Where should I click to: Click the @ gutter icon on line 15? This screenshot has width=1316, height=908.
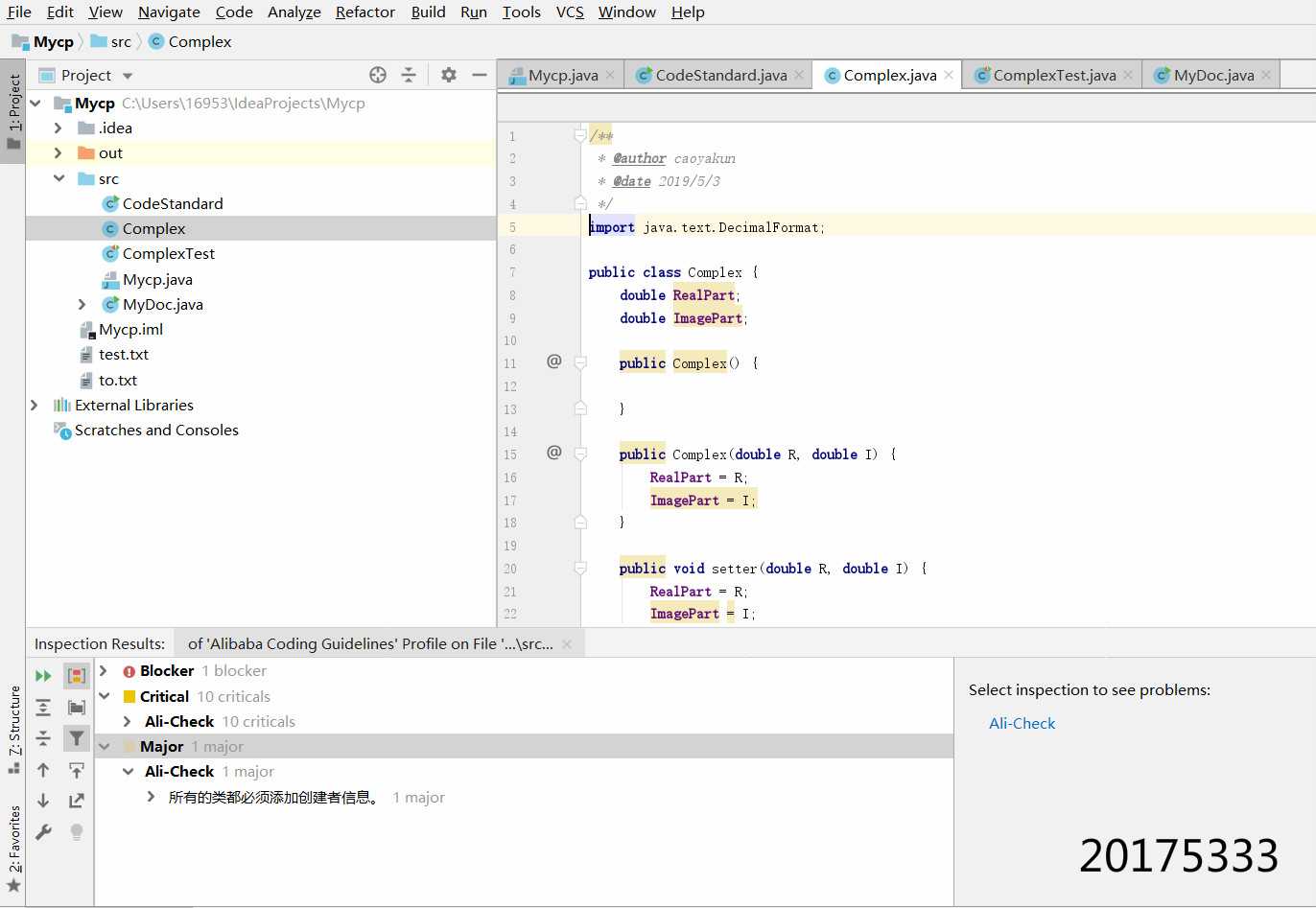click(553, 453)
